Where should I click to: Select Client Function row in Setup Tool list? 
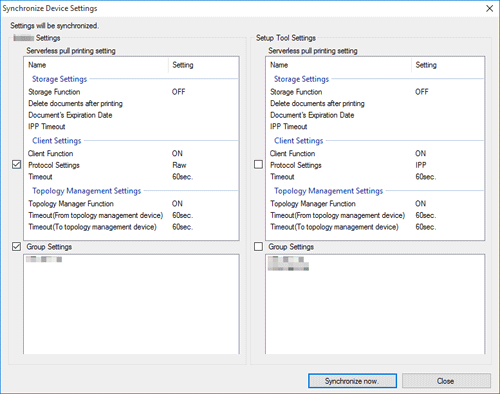tap(375, 153)
